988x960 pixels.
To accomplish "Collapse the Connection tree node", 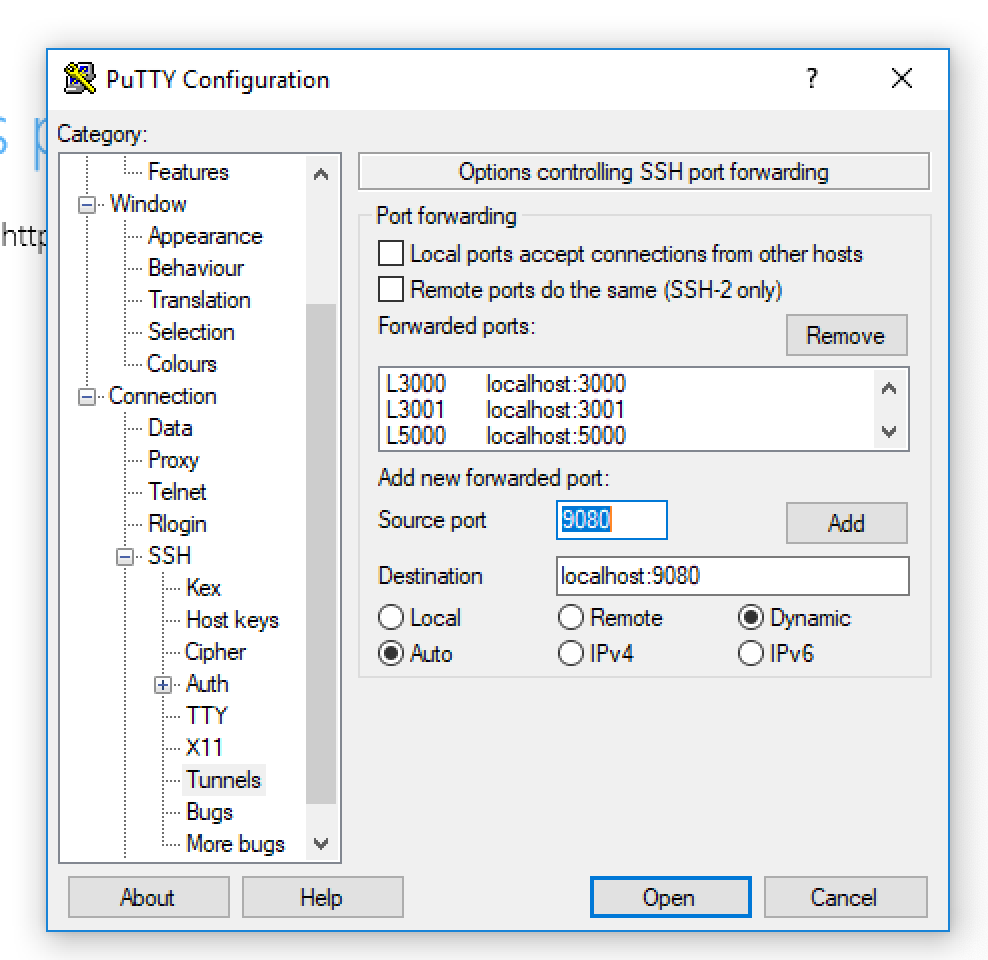I will 87,397.
